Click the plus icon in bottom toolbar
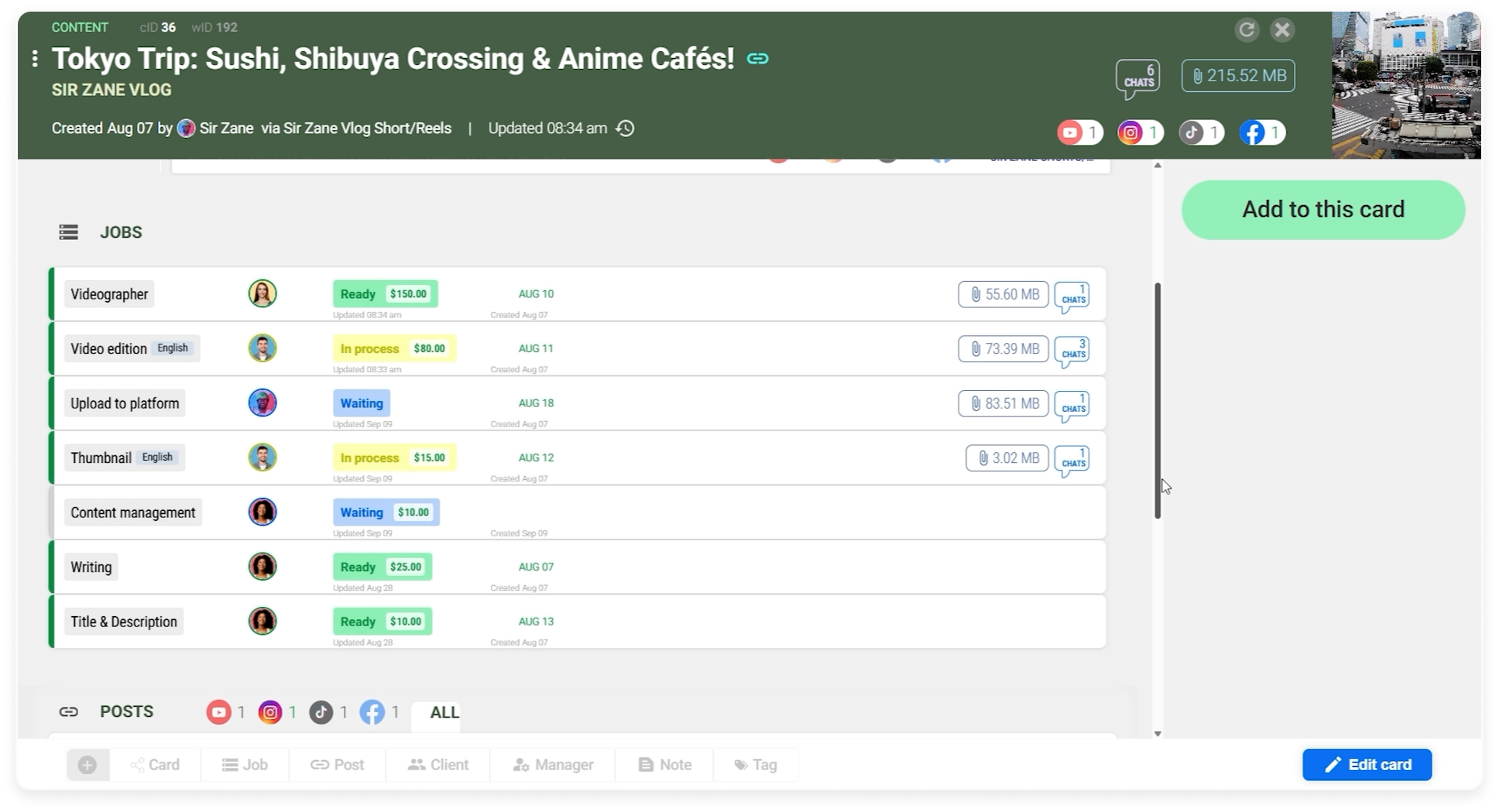Image resolution: width=1499 pixels, height=812 pixels. 87,765
